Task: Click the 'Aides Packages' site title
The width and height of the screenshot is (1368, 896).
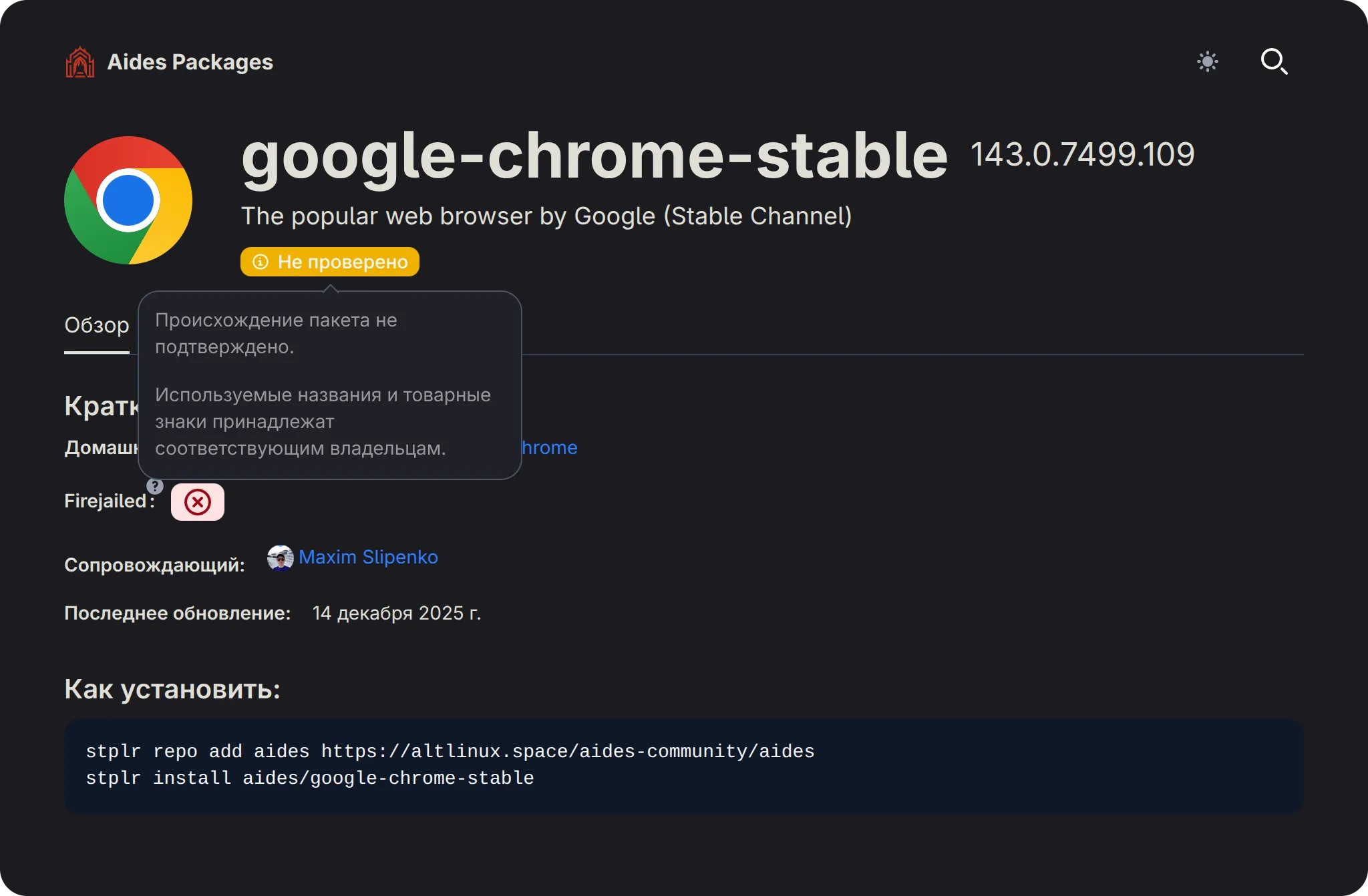Action: (x=190, y=62)
